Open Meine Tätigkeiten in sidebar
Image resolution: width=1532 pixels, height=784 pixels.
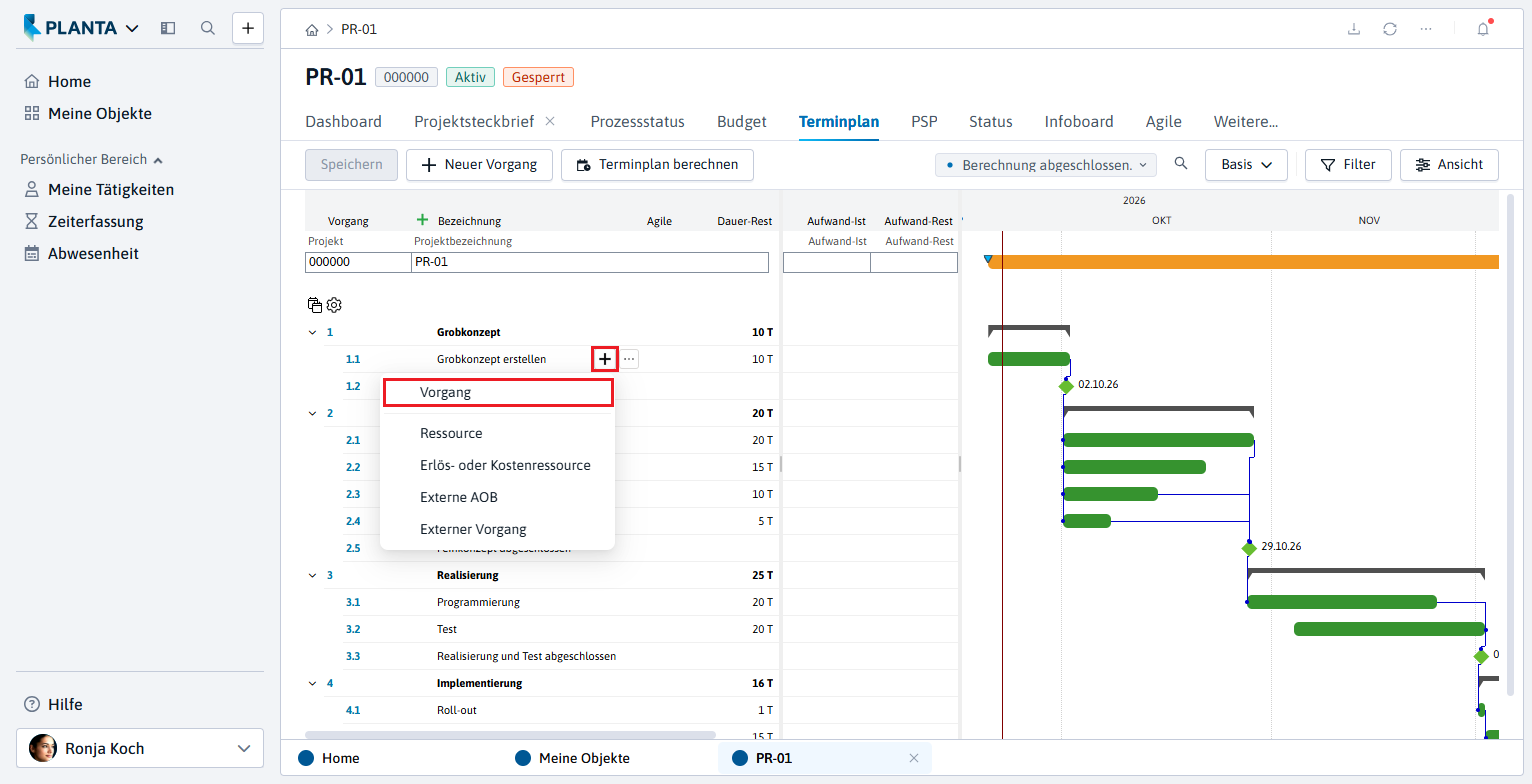point(111,189)
